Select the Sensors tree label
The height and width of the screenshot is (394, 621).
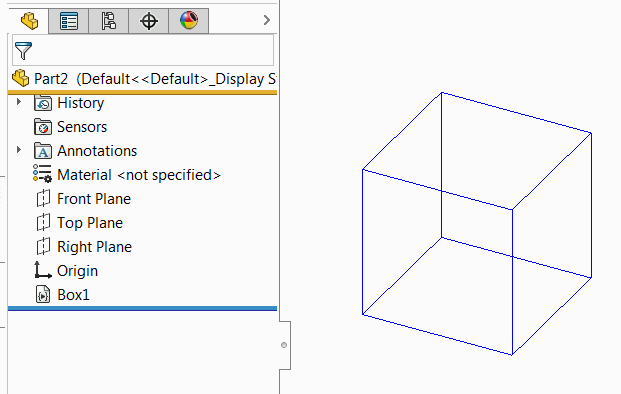point(82,127)
